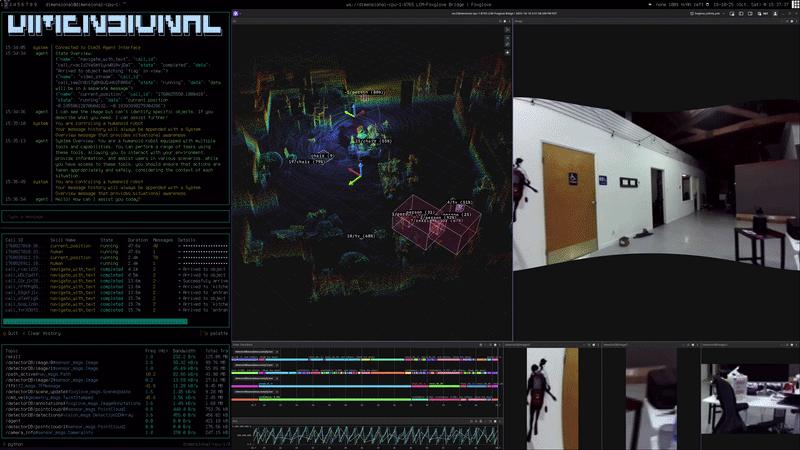Click the Skill Name column header
Image resolution: width=800 pixels, height=450 pixels.
pos(62,241)
